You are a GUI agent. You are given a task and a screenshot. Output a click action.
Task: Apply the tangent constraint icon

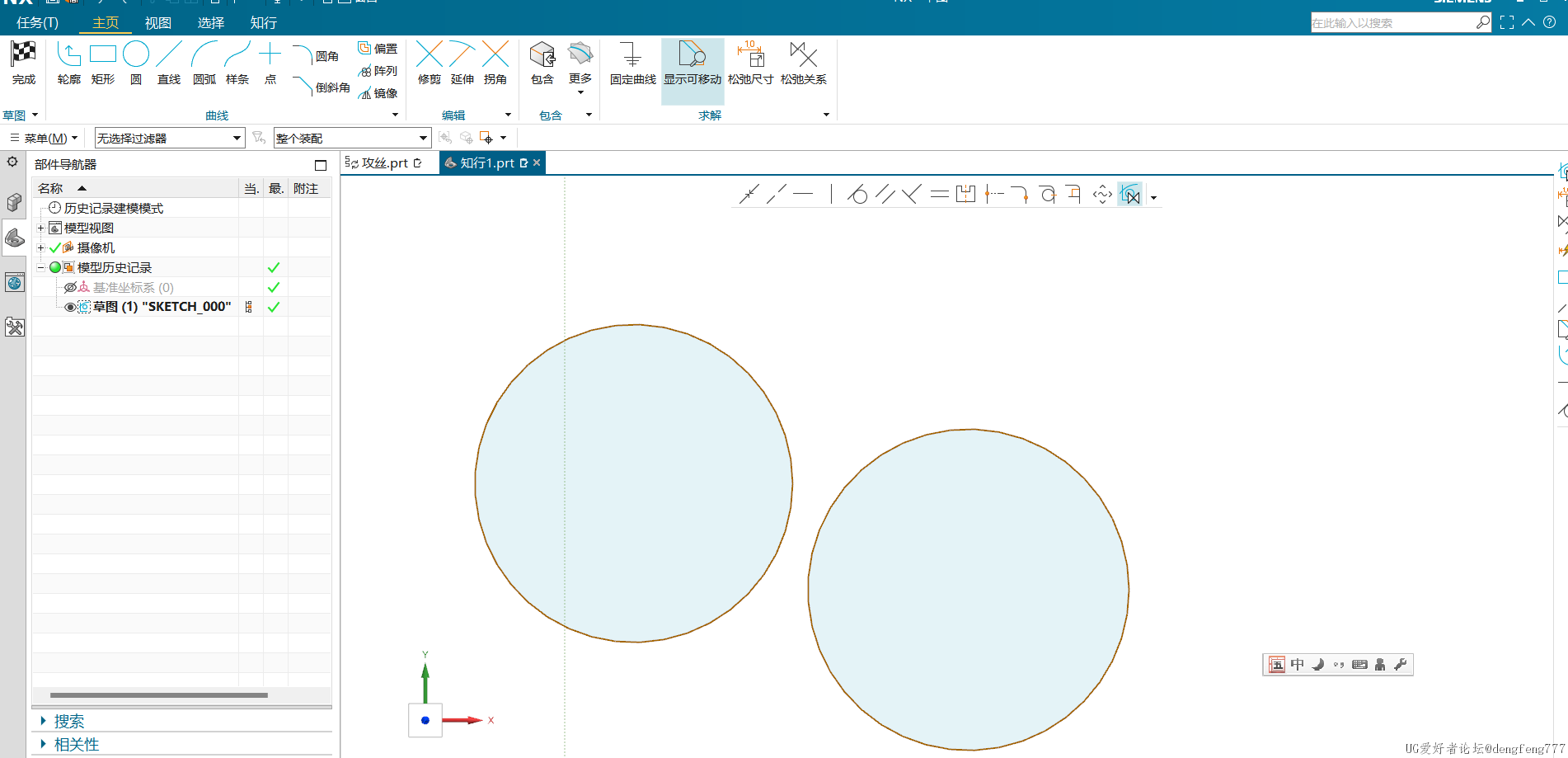click(857, 195)
